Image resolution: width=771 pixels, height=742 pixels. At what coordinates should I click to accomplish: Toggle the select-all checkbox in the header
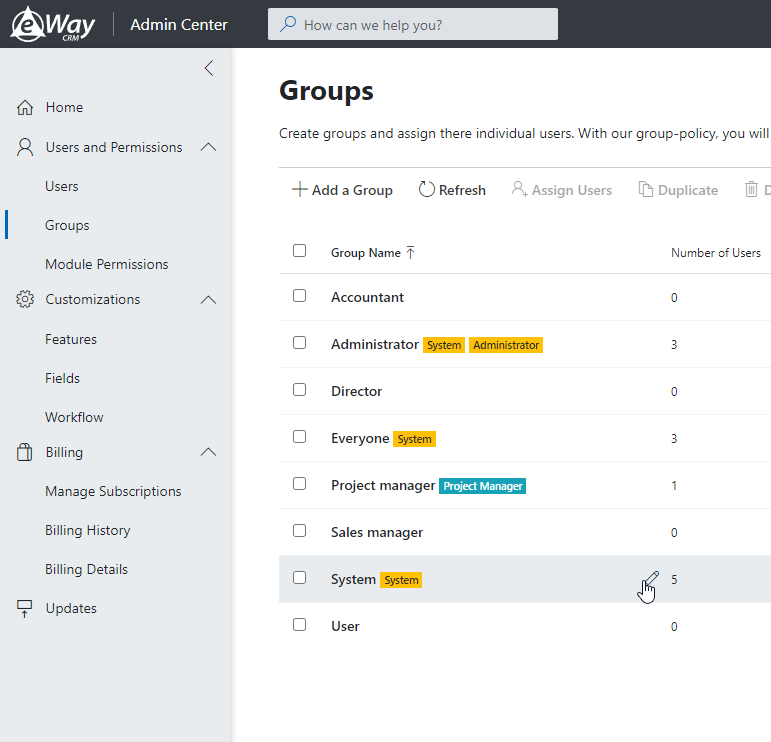click(299, 251)
